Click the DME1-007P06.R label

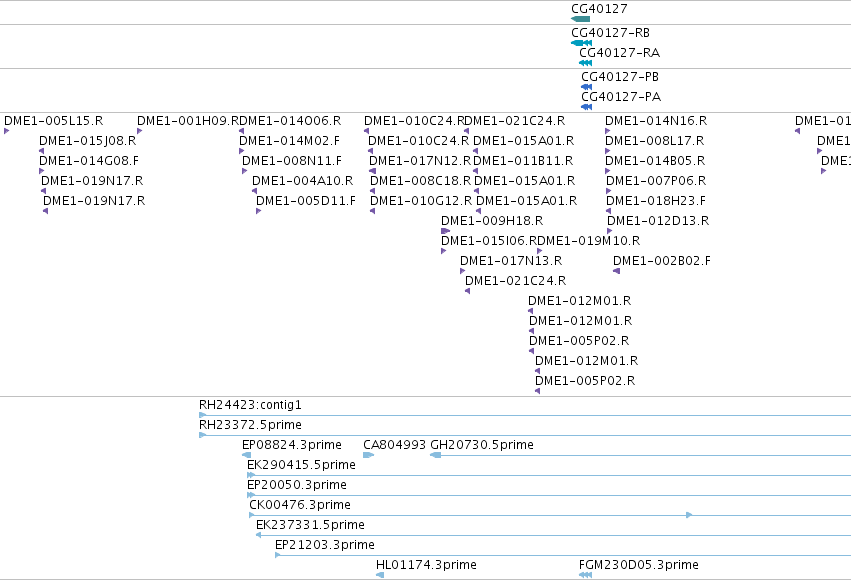[656, 181]
